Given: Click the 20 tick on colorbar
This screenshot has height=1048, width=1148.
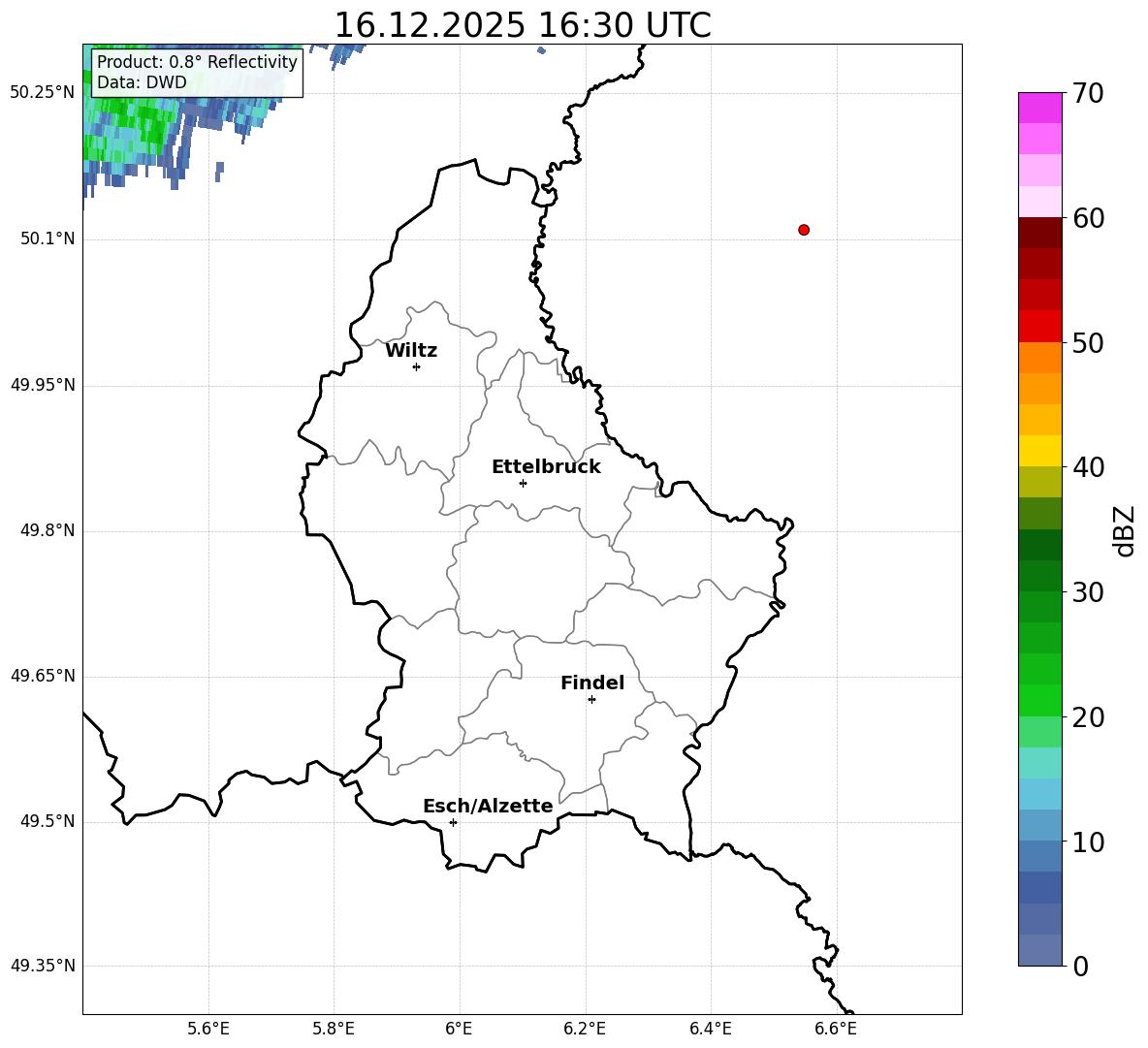Looking at the screenshot, I should pos(1088,716).
